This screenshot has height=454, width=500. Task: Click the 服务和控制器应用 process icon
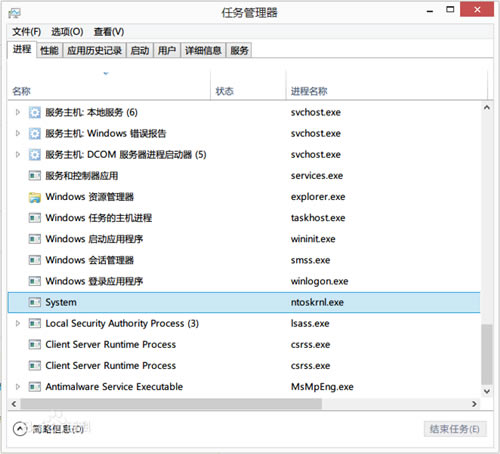click(35, 176)
